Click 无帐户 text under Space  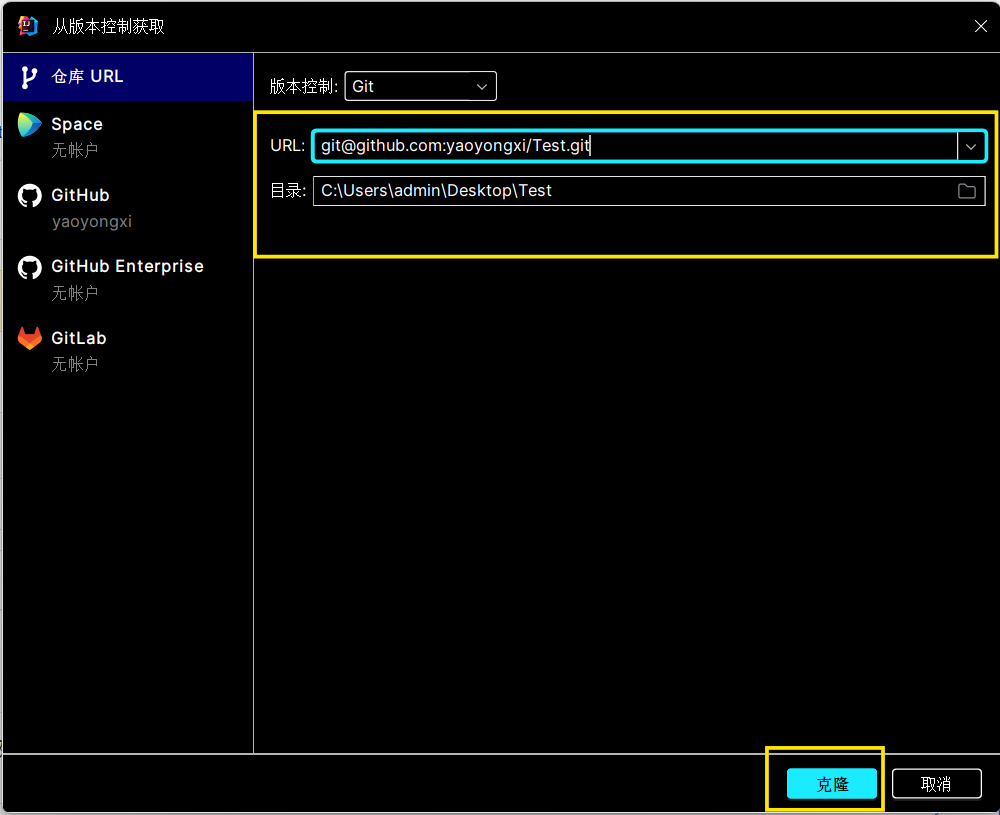(75, 151)
